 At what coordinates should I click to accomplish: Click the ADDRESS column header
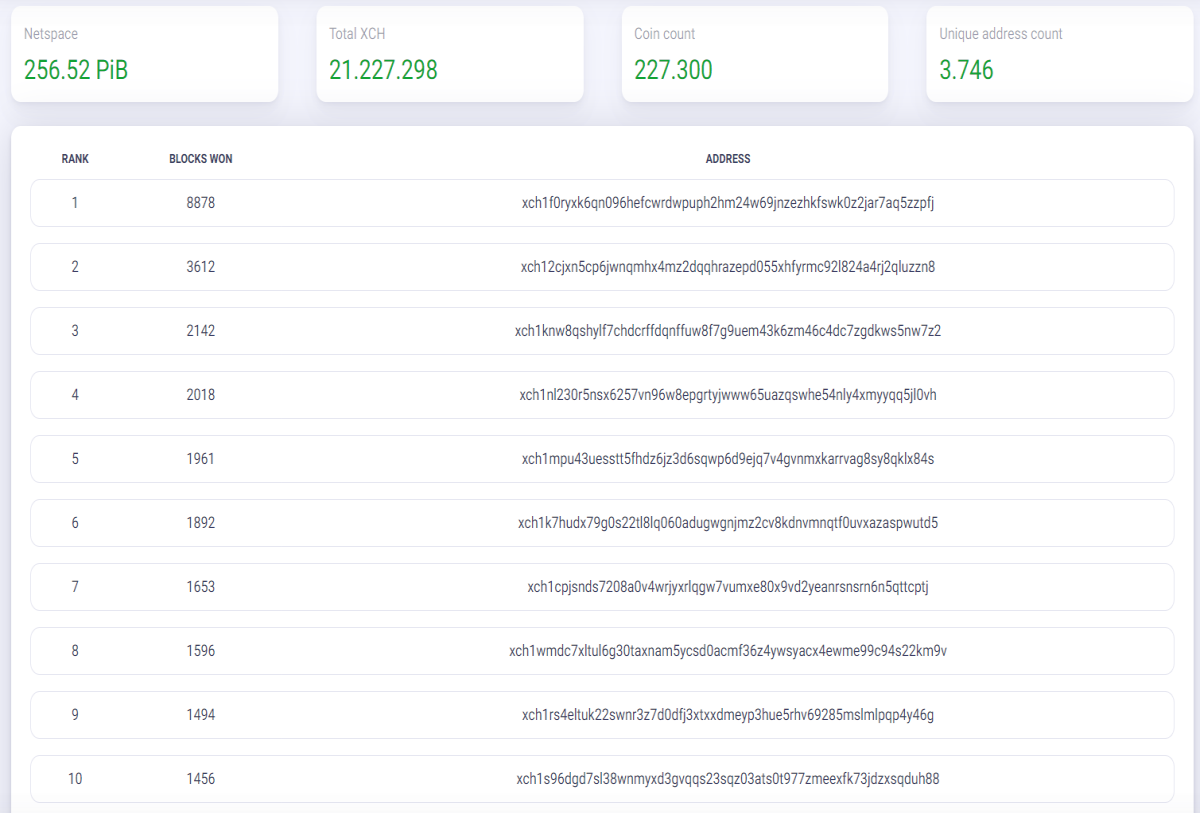pyautogui.click(x=728, y=159)
